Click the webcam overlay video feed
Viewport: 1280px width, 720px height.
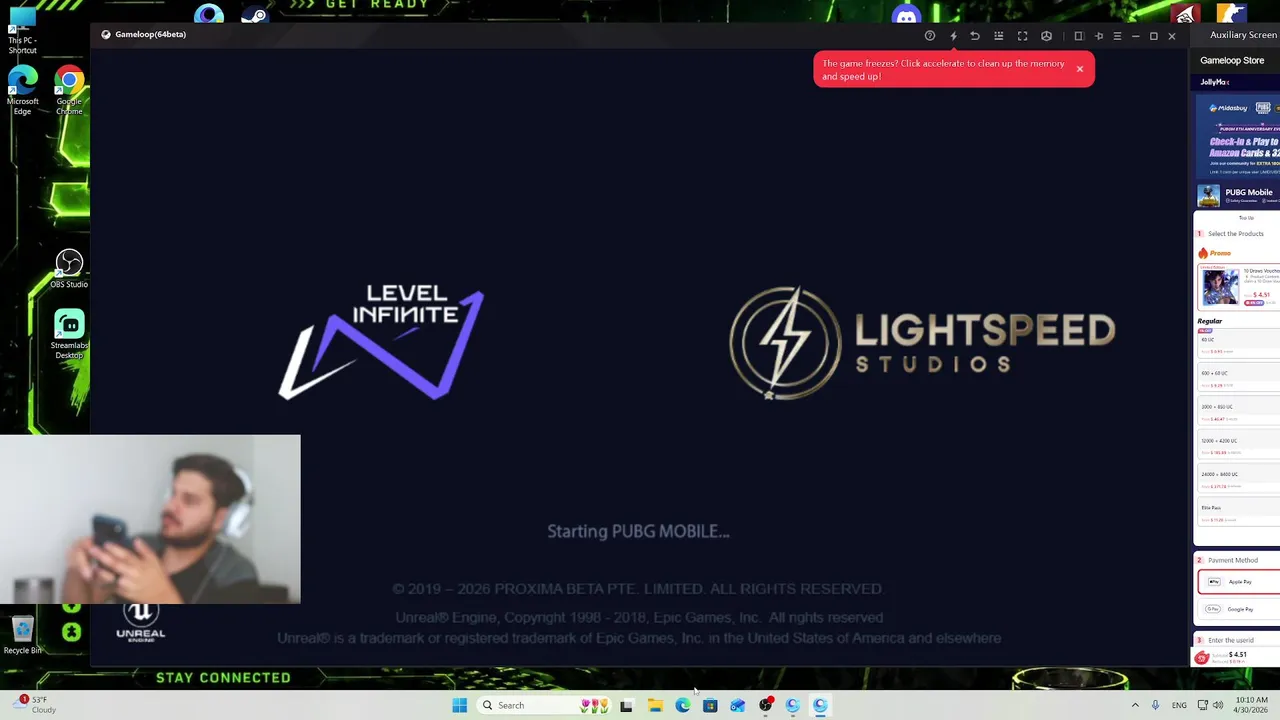(x=150, y=519)
